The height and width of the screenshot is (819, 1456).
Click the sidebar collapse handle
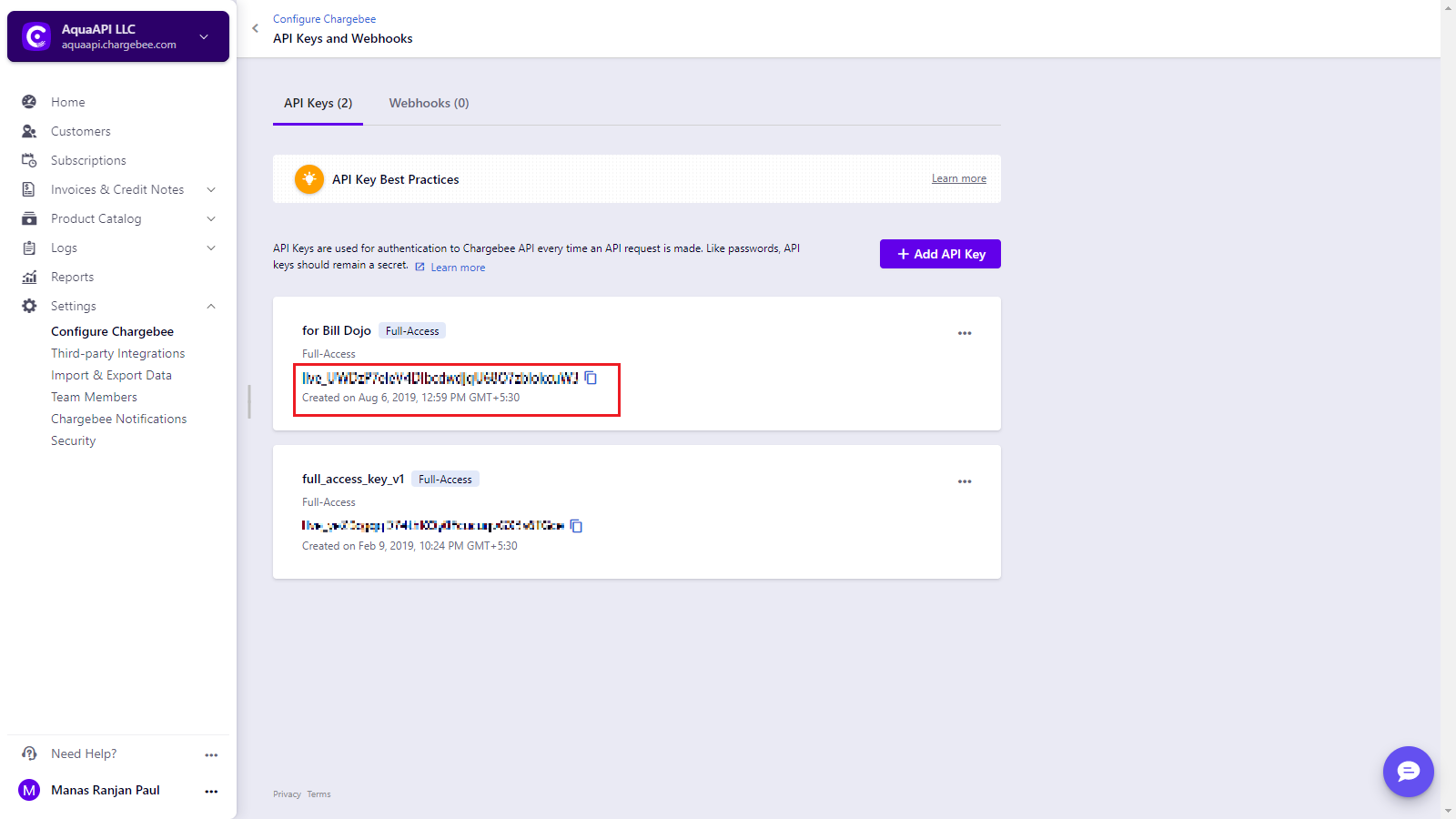coord(249,401)
